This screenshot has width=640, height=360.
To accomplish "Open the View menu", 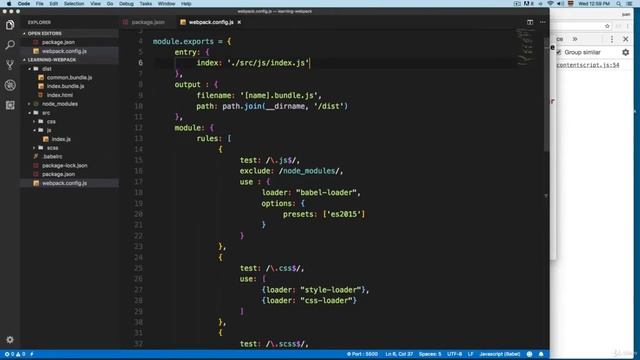I will click(x=96, y=4).
